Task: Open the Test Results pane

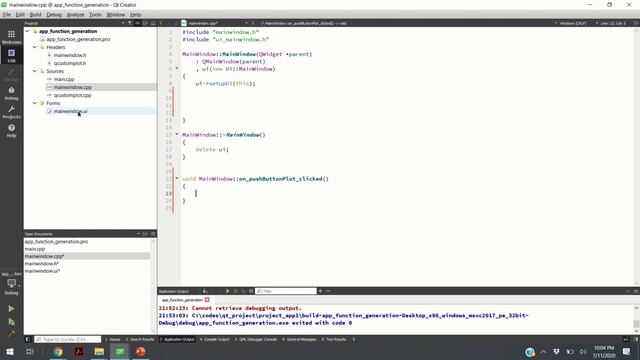Action: pyautogui.click(x=334, y=339)
